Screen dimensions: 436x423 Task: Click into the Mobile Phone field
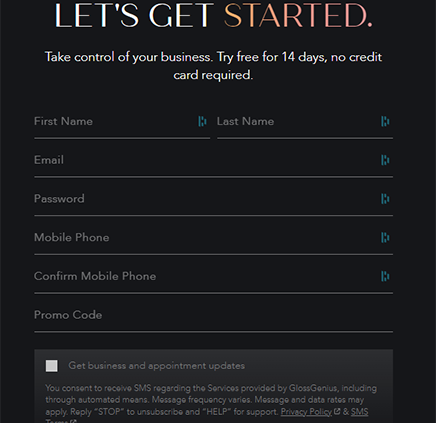pos(213,241)
